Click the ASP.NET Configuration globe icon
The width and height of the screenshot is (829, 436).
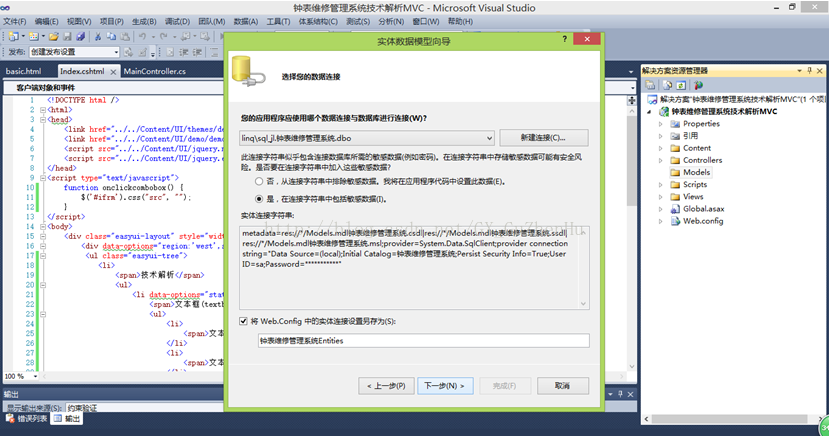698,85
